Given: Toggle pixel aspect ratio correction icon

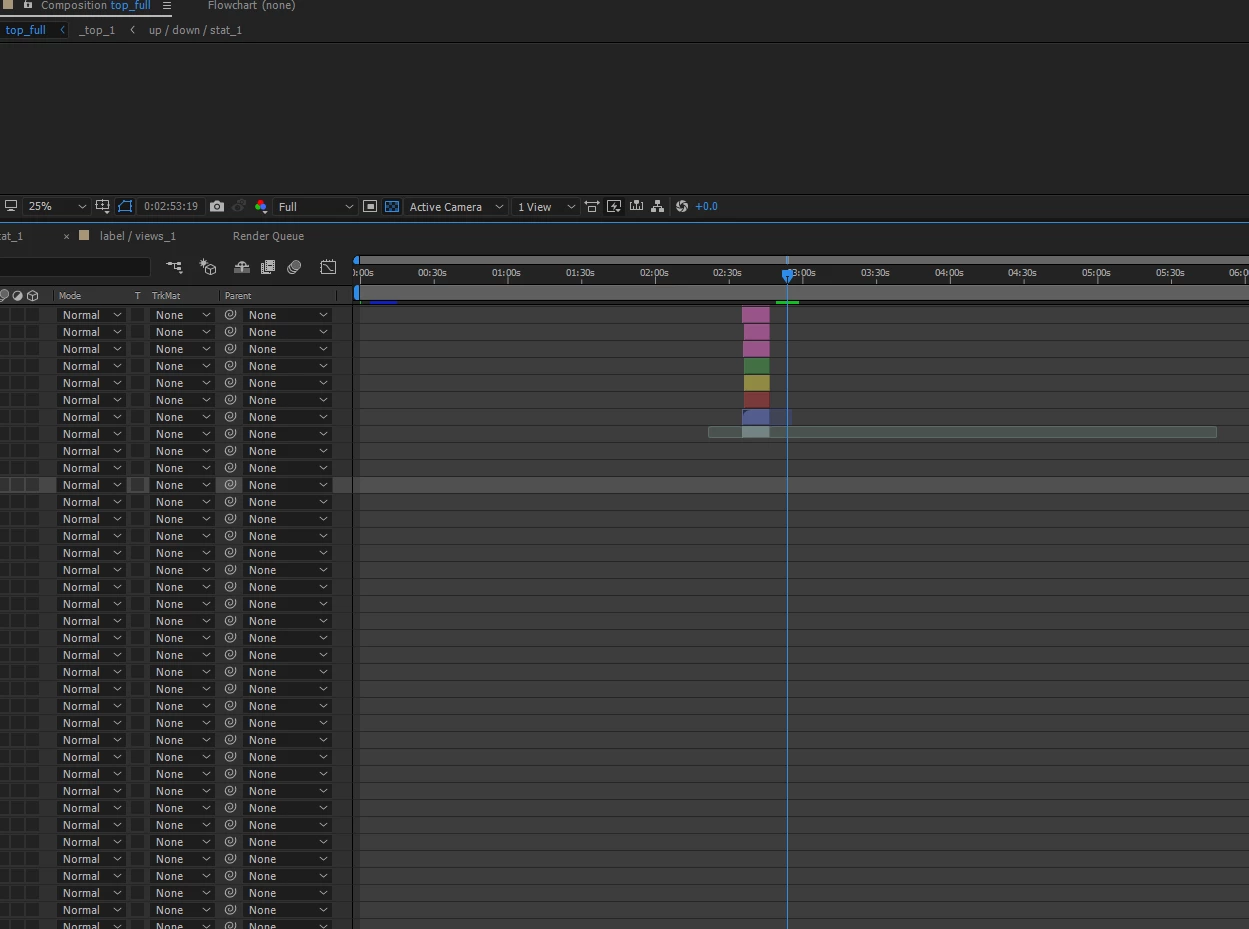Looking at the screenshot, I should 592,206.
